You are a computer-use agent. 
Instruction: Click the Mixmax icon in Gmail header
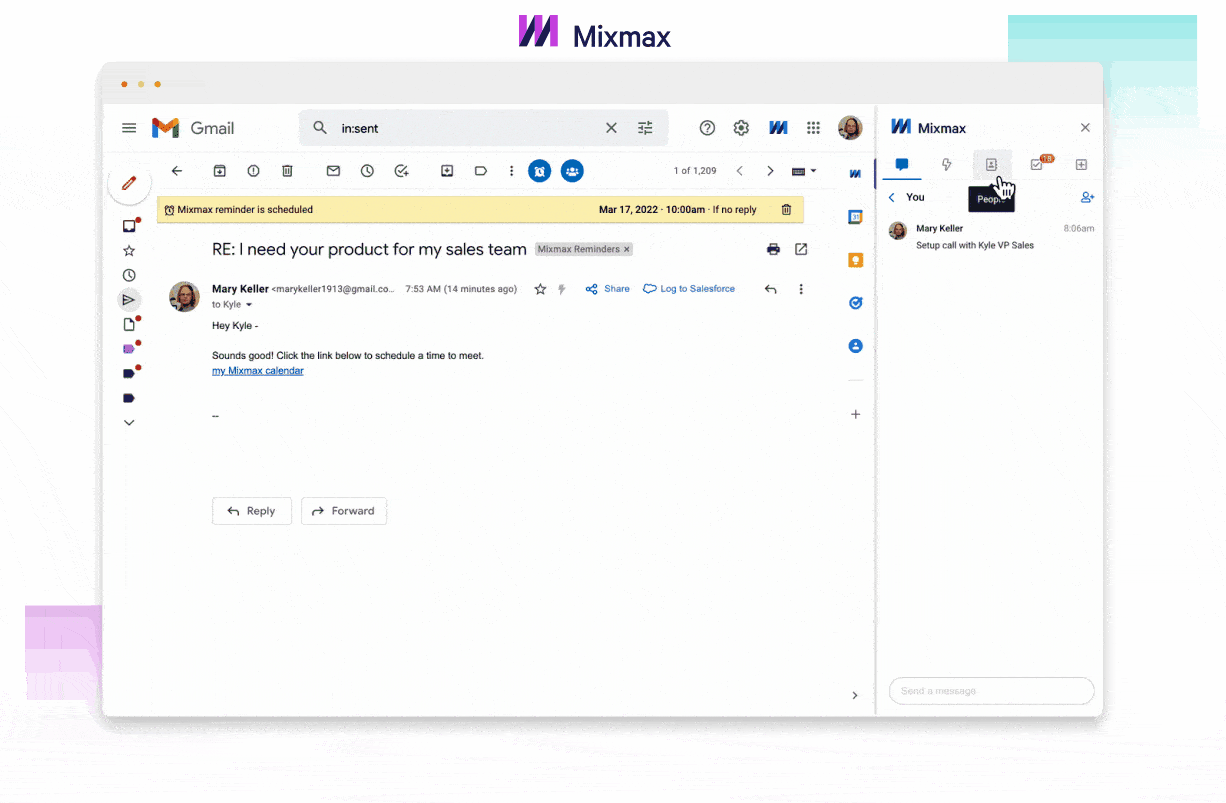778,128
